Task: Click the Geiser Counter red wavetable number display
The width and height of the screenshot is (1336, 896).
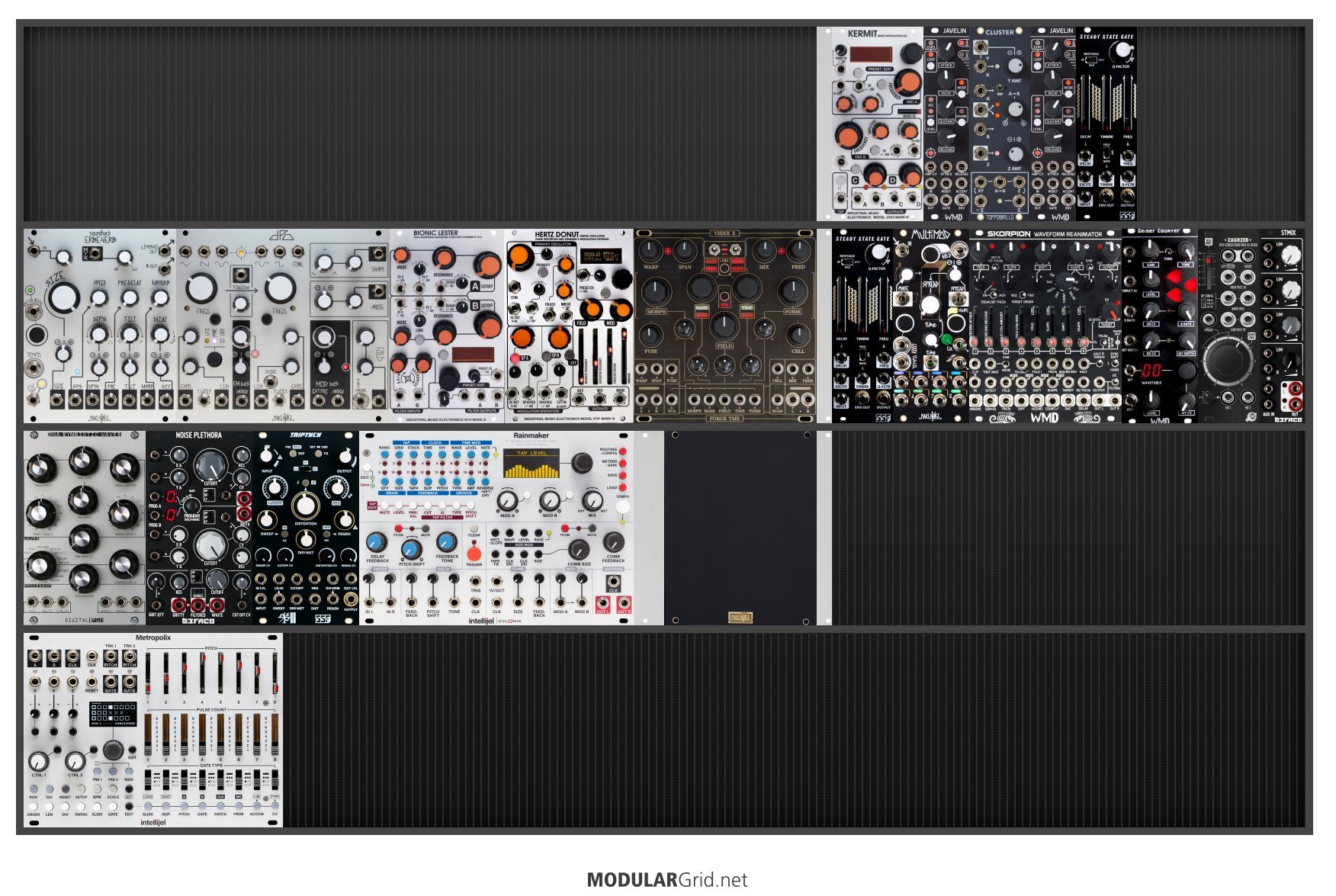Action: [1151, 371]
